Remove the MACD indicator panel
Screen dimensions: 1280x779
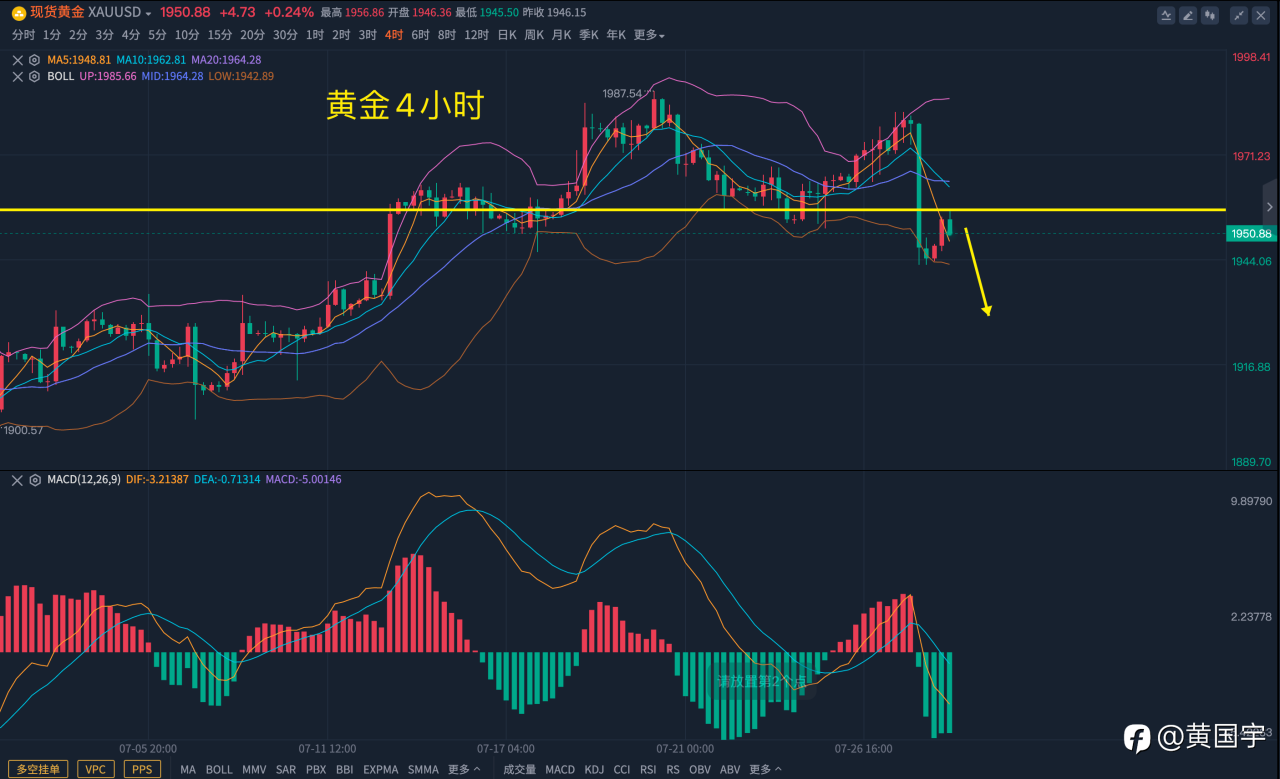click(x=17, y=480)
